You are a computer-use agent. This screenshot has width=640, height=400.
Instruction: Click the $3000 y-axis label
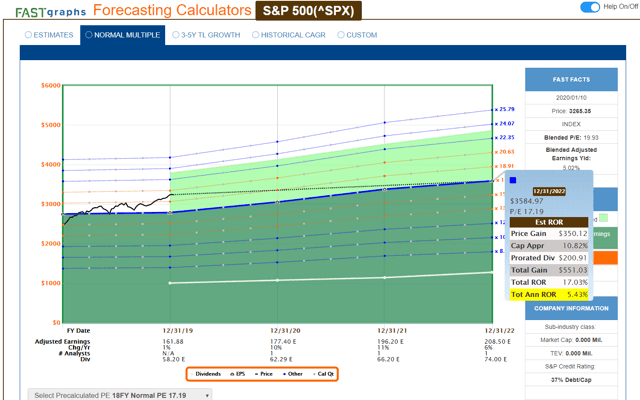tap(51, 204)
